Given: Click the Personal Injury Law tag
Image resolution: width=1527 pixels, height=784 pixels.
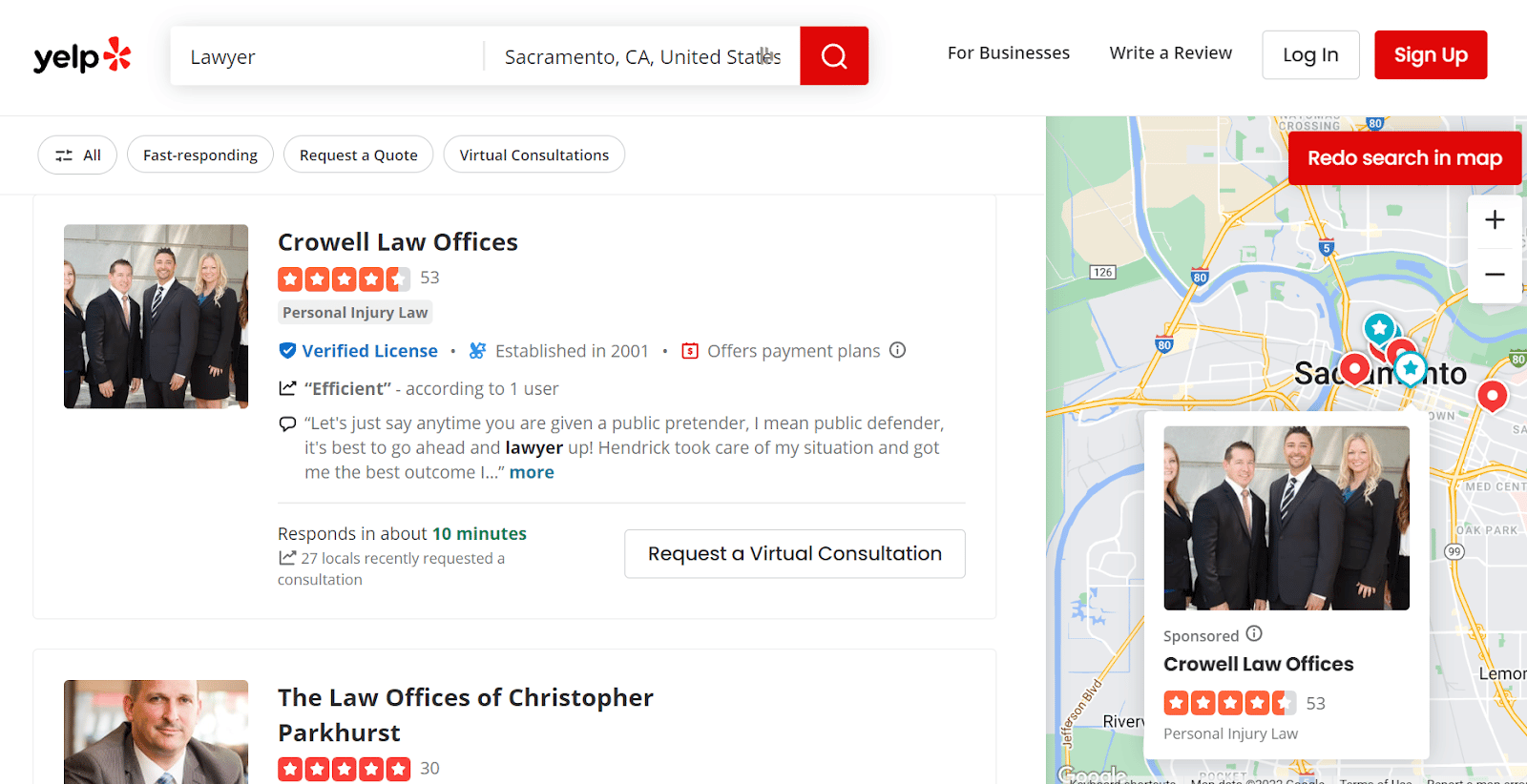Looking at the screenshot, I should click(x=355, y=312).
